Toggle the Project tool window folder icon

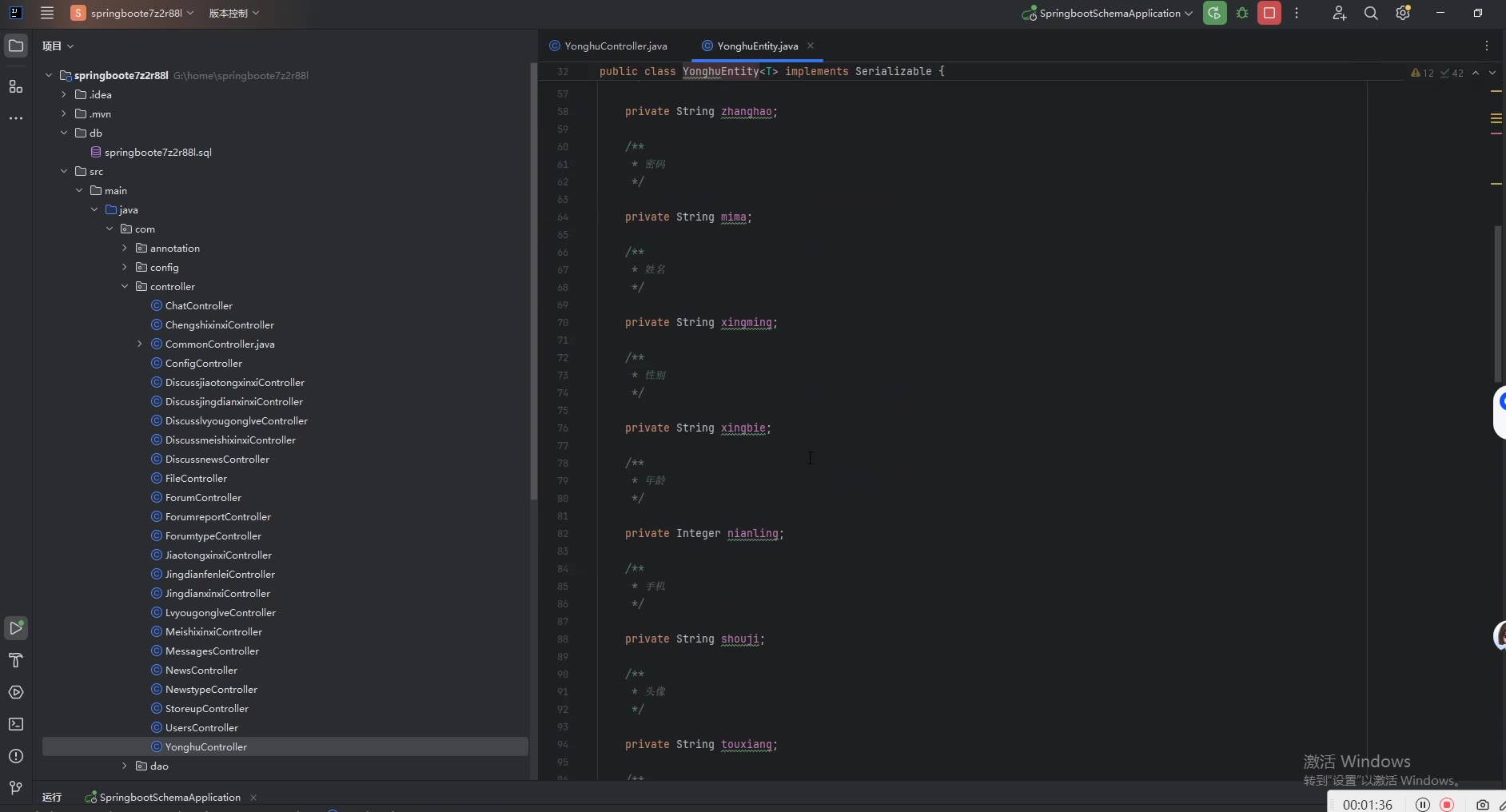16,46
